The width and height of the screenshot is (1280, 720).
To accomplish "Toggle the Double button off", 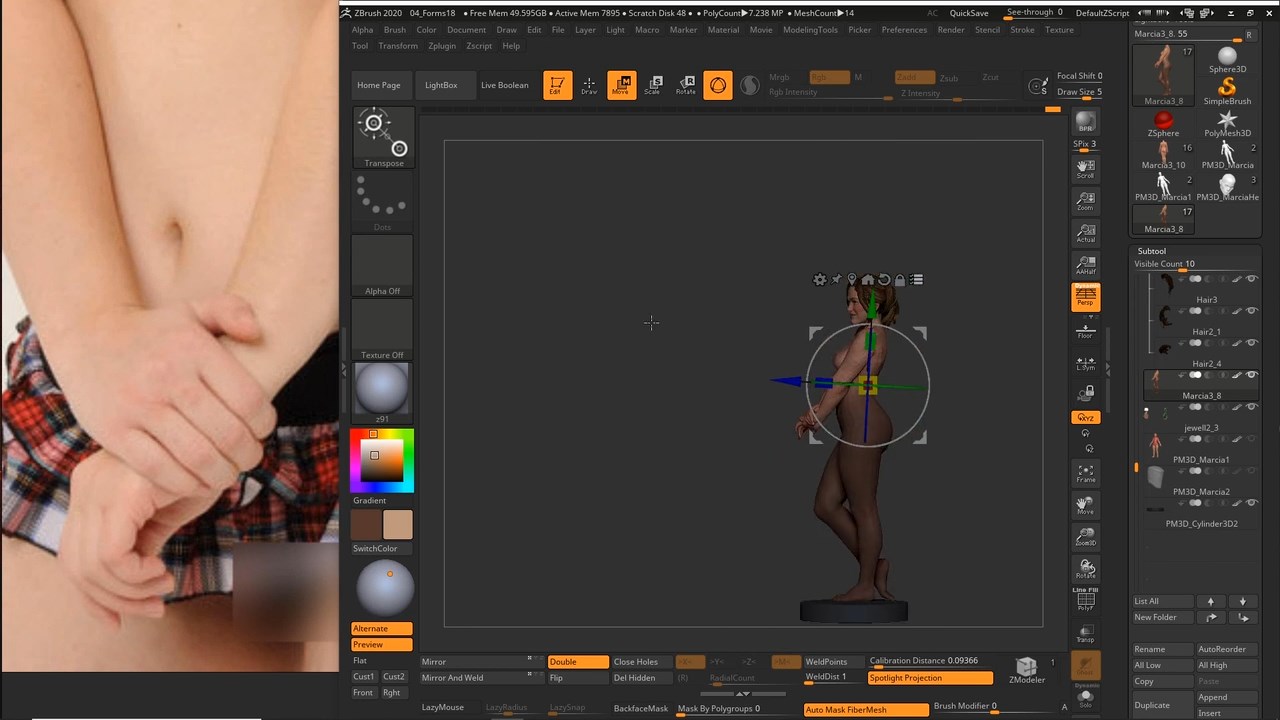I will click(577, 662).
